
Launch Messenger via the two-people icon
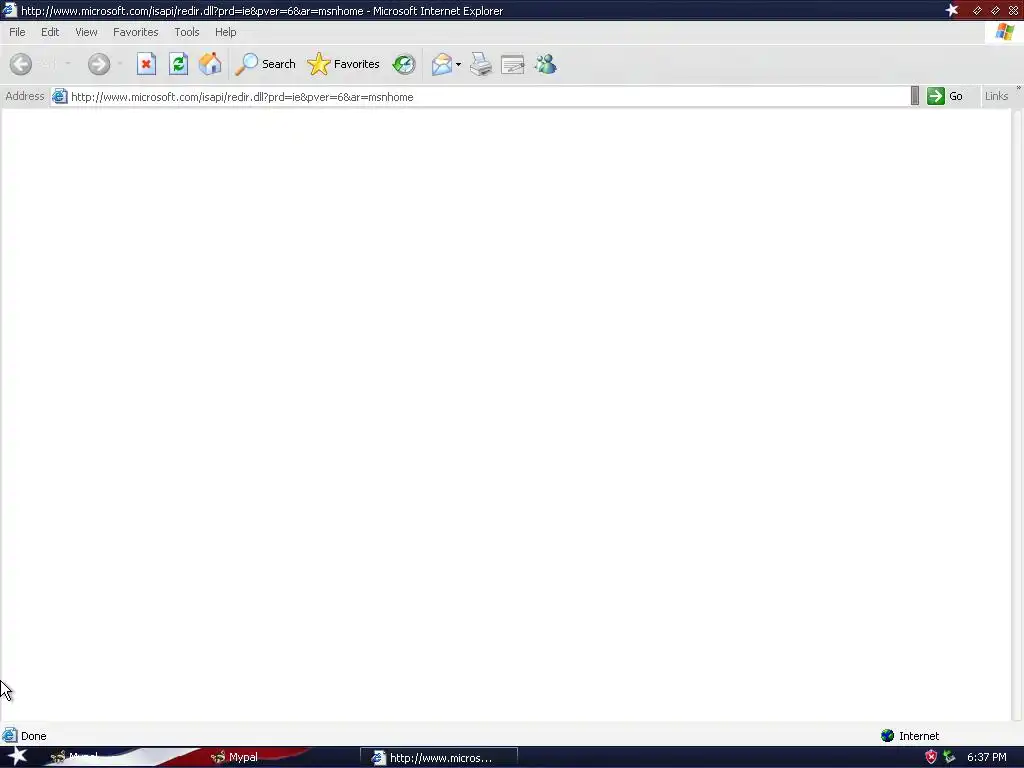[545, 64]
